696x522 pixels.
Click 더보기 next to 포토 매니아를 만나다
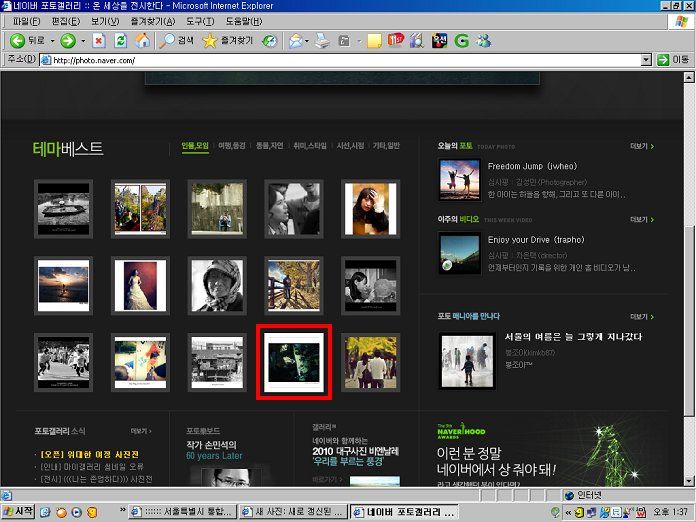[642, 316]
